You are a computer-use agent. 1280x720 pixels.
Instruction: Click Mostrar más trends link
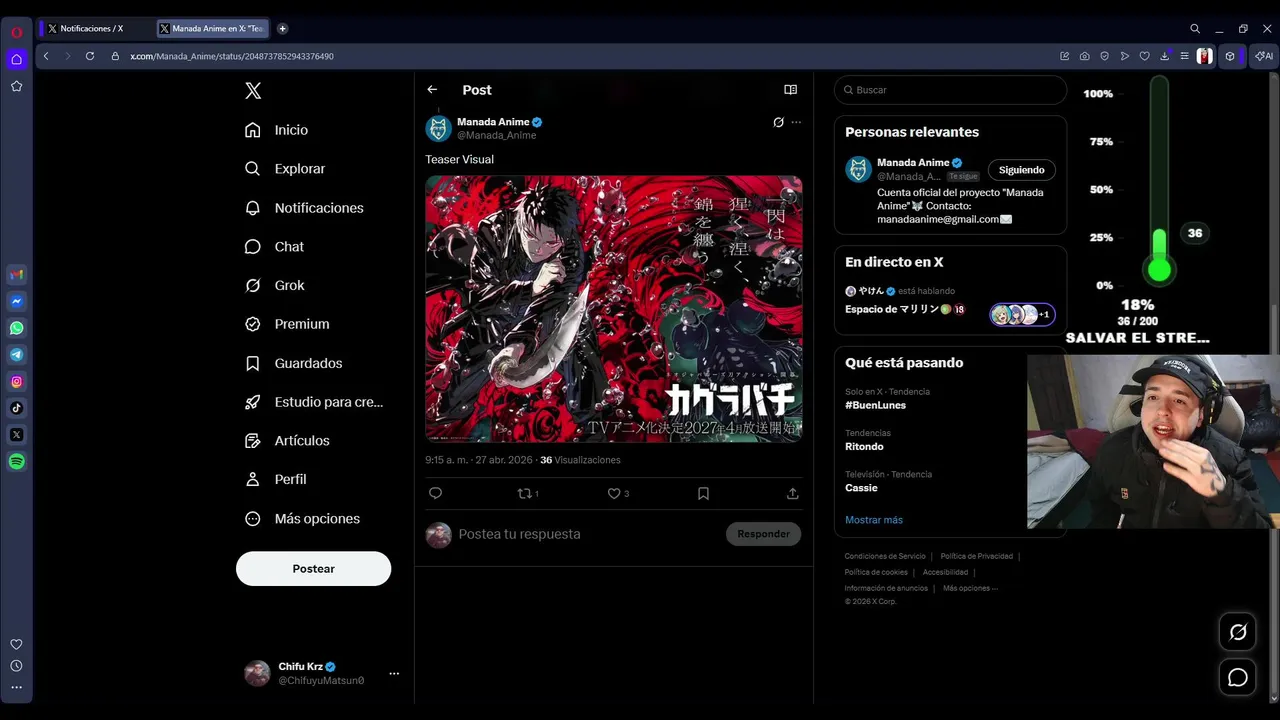tap(874, 520)
